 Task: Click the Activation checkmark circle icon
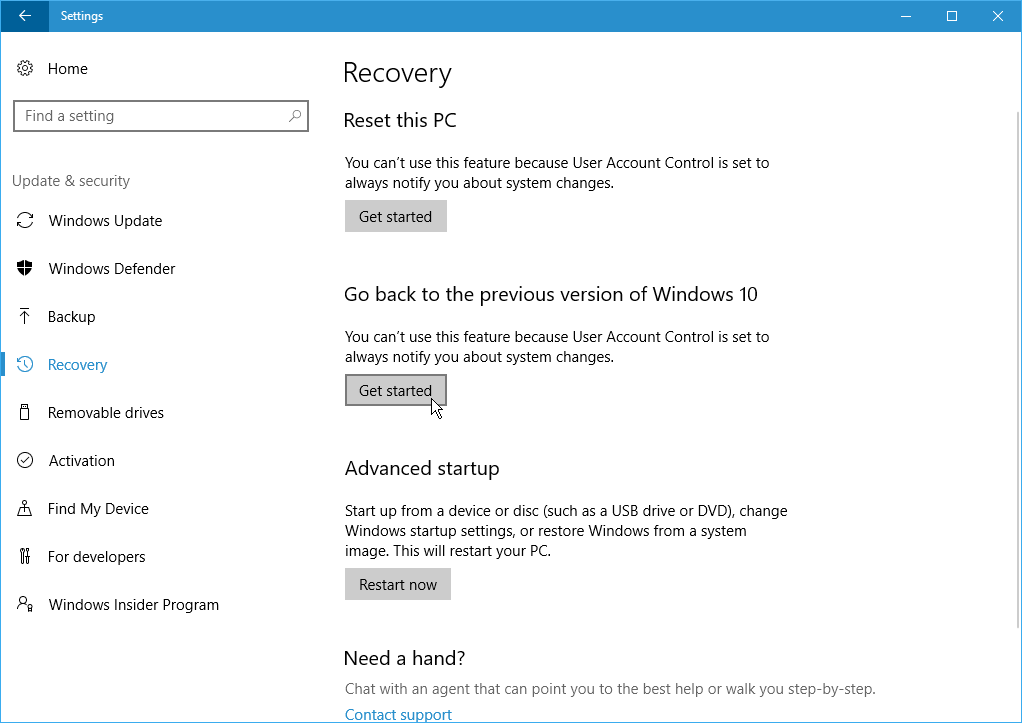(x=26, y=461)
